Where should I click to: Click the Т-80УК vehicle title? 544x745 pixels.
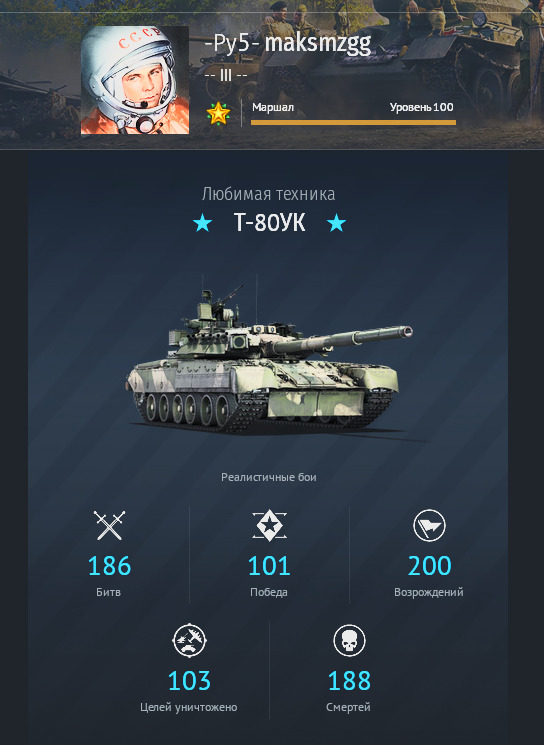pyautogui.click(x=269, y=222)
